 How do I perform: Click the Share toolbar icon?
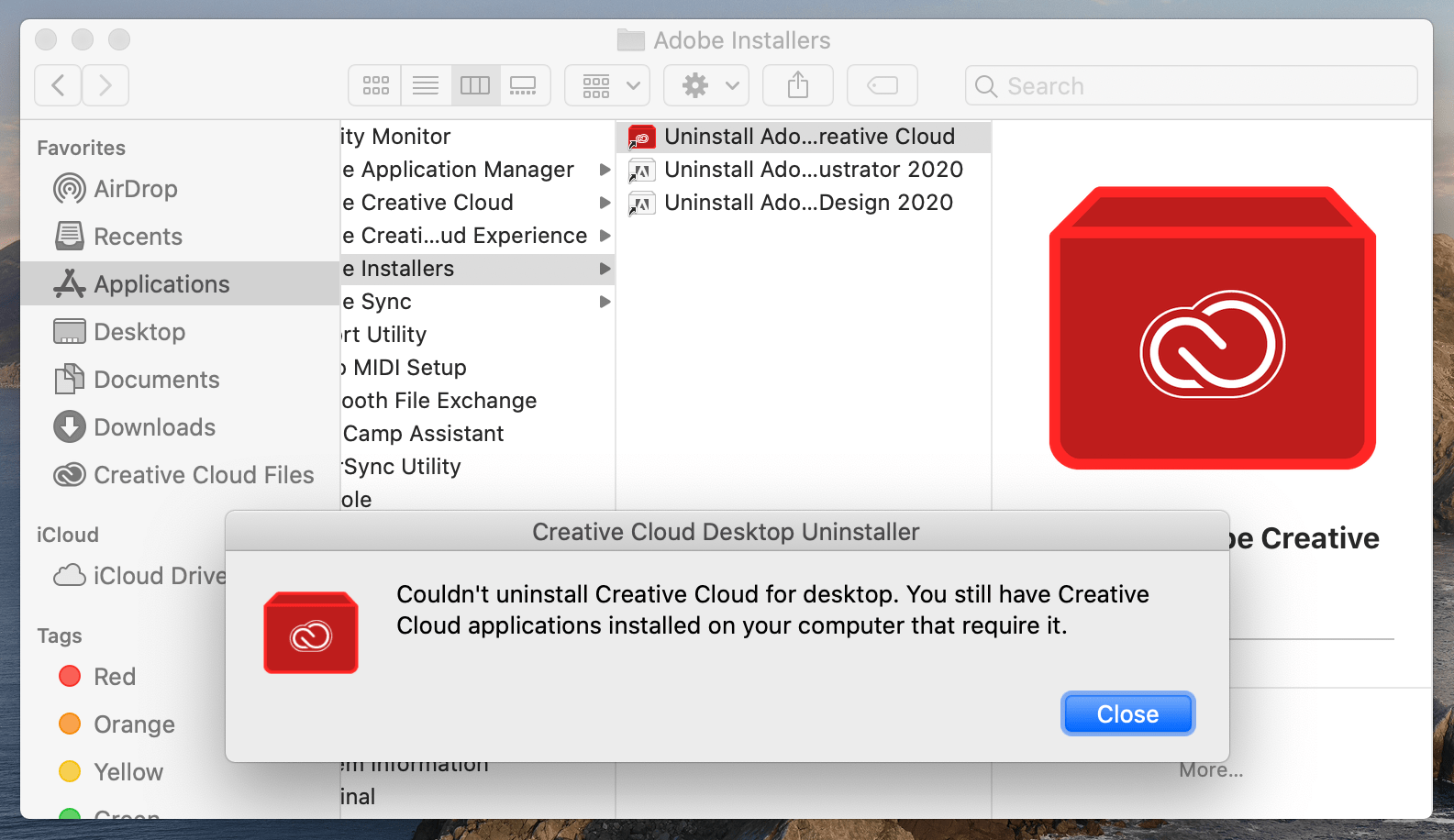(798, 85)
